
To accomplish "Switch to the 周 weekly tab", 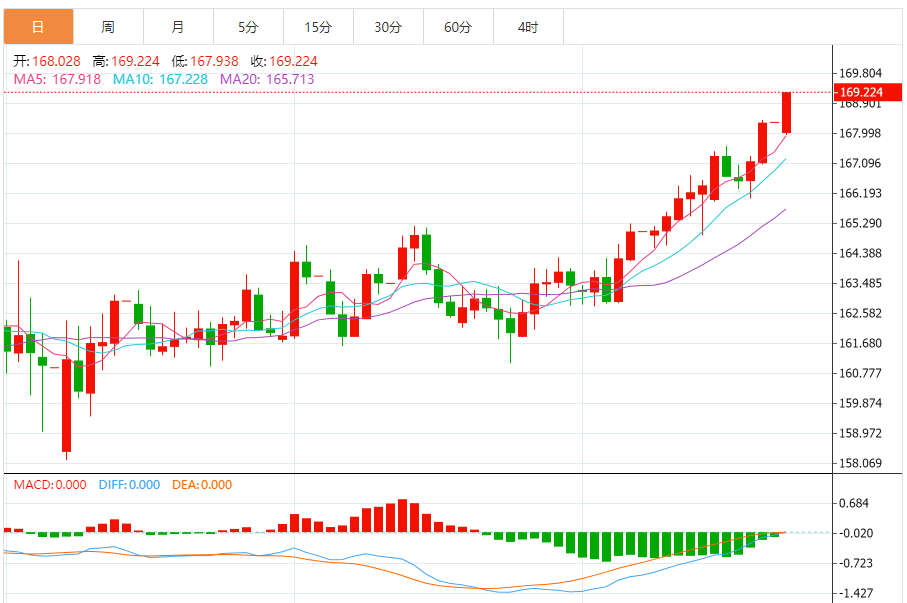I will (x=108, y=27).
